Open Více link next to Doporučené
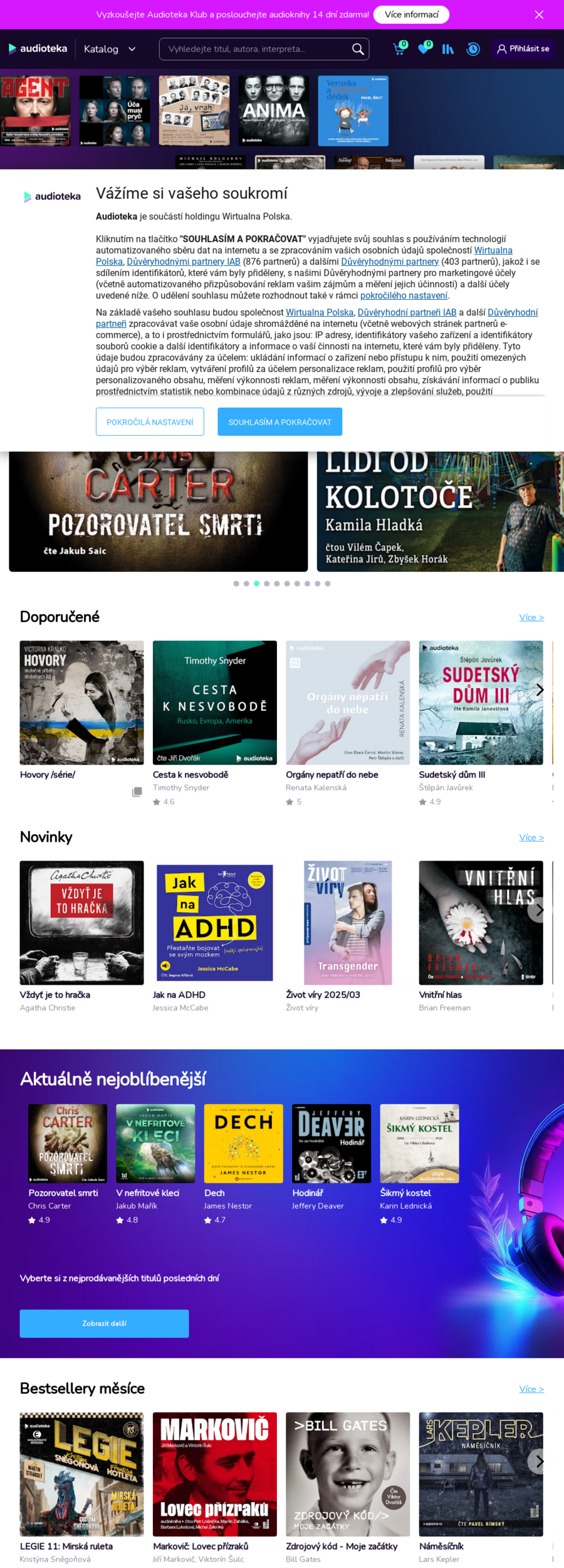Screen dimensions: 564x1568 coord(531,617)
